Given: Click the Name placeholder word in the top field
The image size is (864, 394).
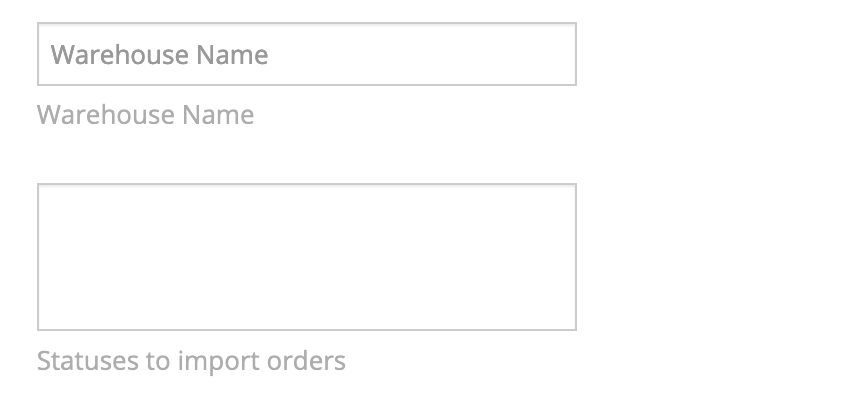Looking at the screenshot, I should coord(232,55).
